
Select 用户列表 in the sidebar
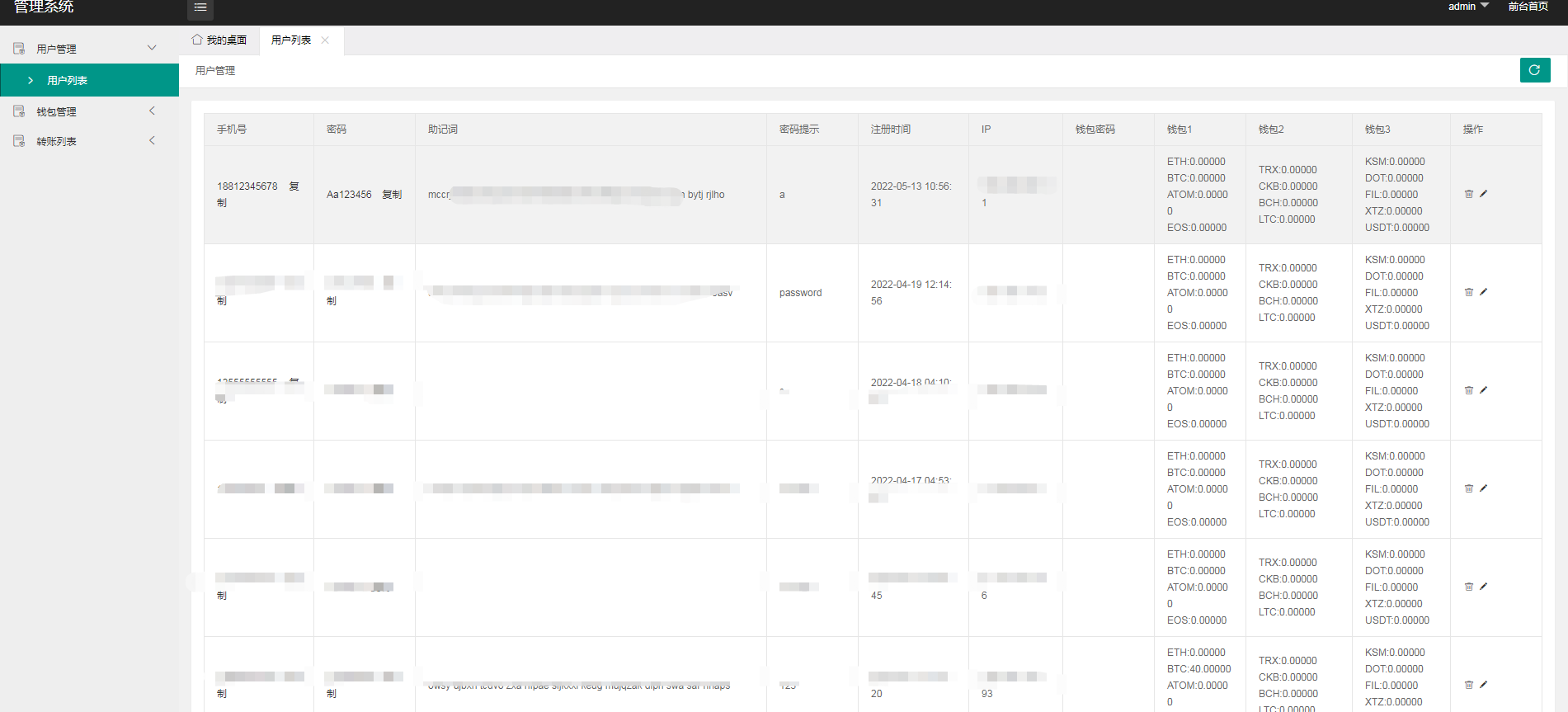[x=89, y=80]
